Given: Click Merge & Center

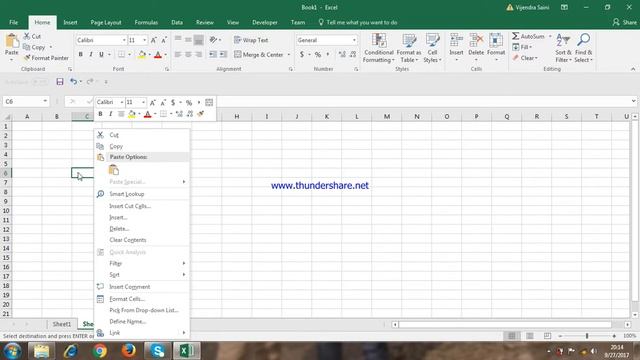Looking at the screenshot, I should tap(259, 54).
